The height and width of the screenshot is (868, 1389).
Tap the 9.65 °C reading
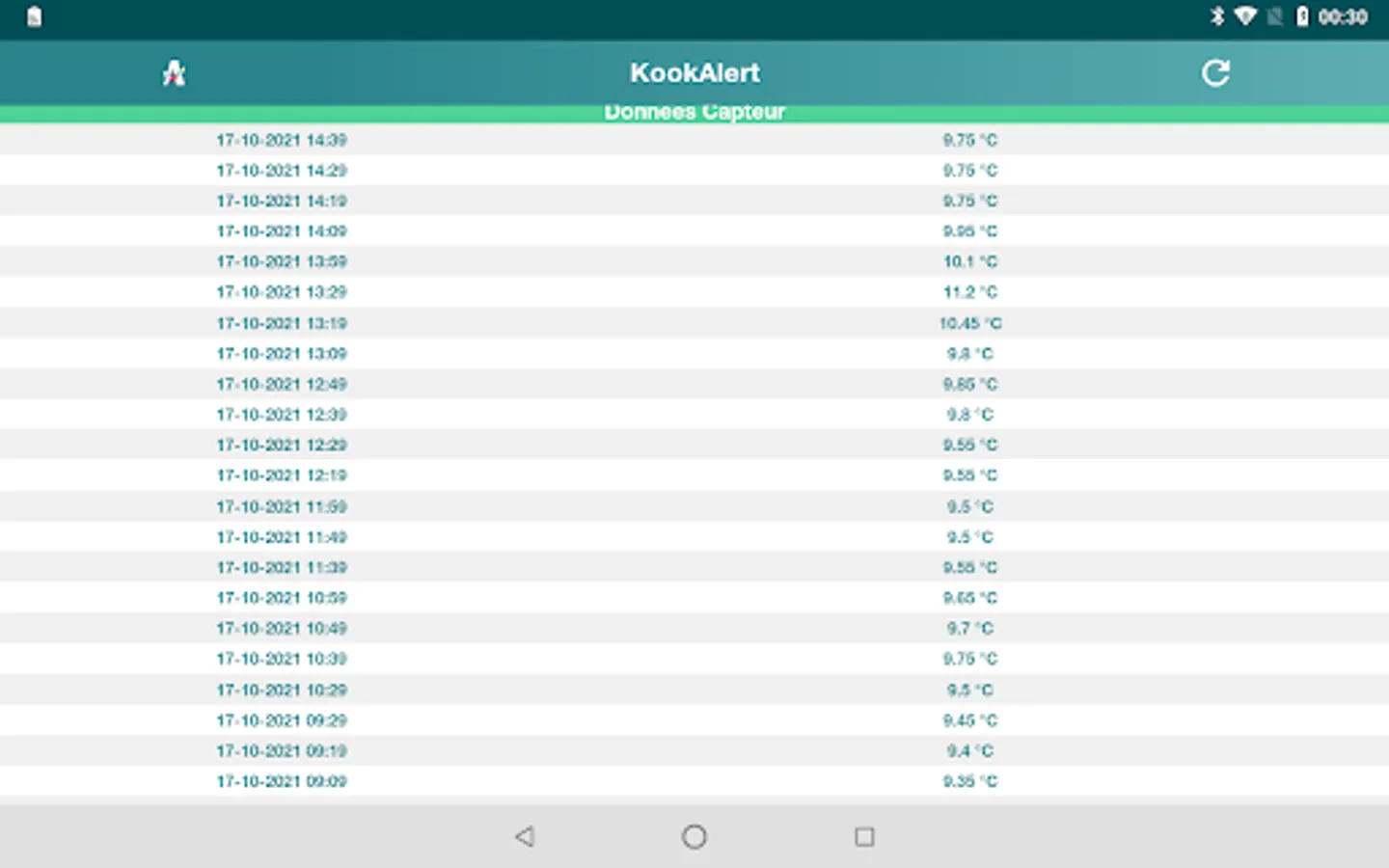970,598
